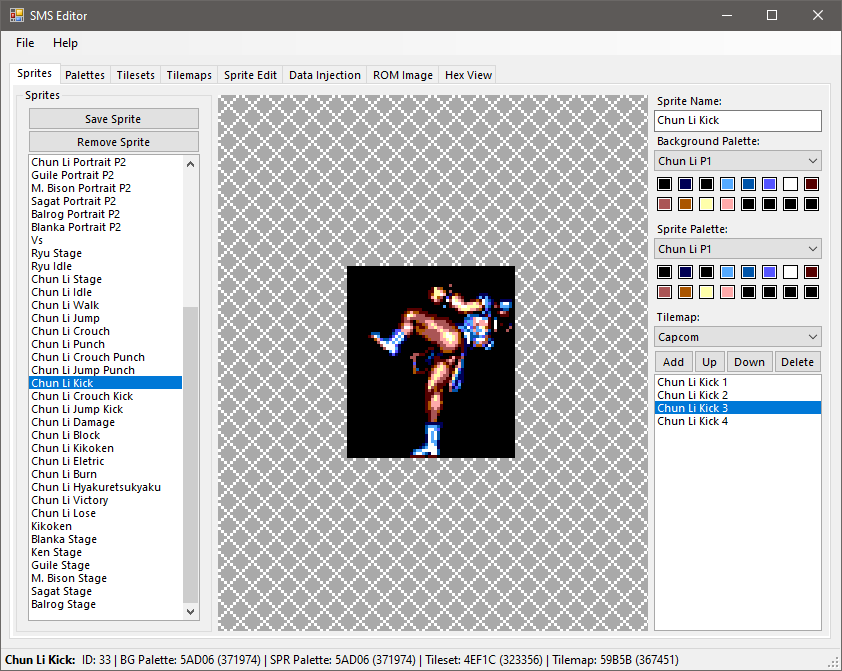The height and width of the screenshot is (671, 842).
Task: Select 'Guile Portrait P2' in sprite list
Action: (x=106, y=175)
